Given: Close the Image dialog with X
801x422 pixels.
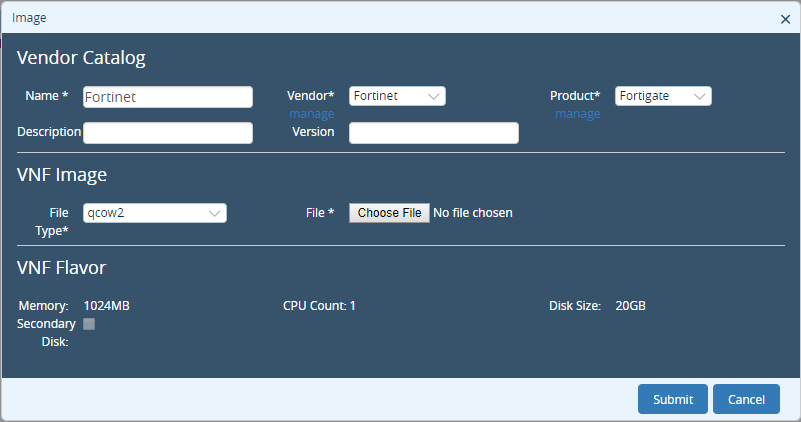Looking at the screenshot, I should click(785, 19).
